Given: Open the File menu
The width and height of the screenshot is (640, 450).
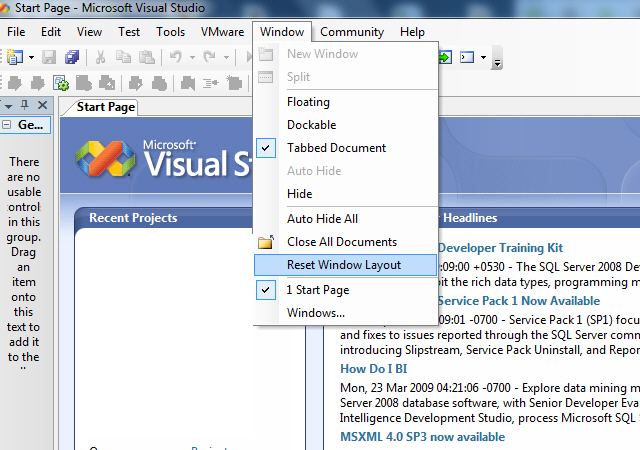Looking at the screenshot, I should (x=16, y=32).
